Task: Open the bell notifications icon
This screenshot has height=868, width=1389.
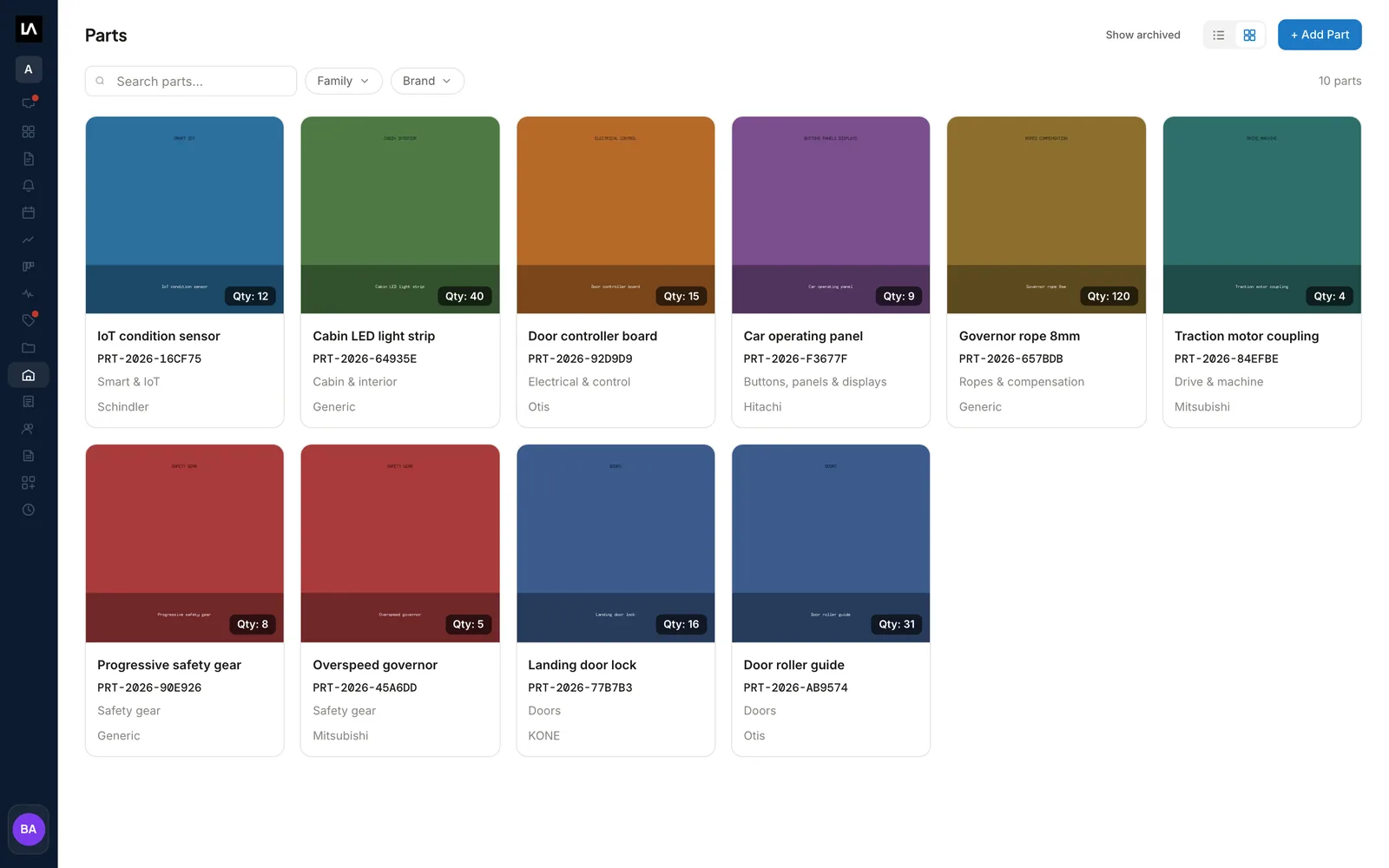Action: tap(29, 186)
